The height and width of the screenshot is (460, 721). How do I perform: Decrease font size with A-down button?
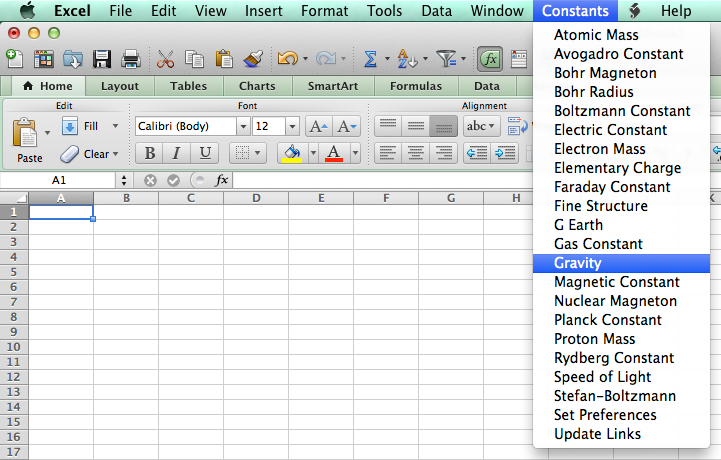click(346, 126)
